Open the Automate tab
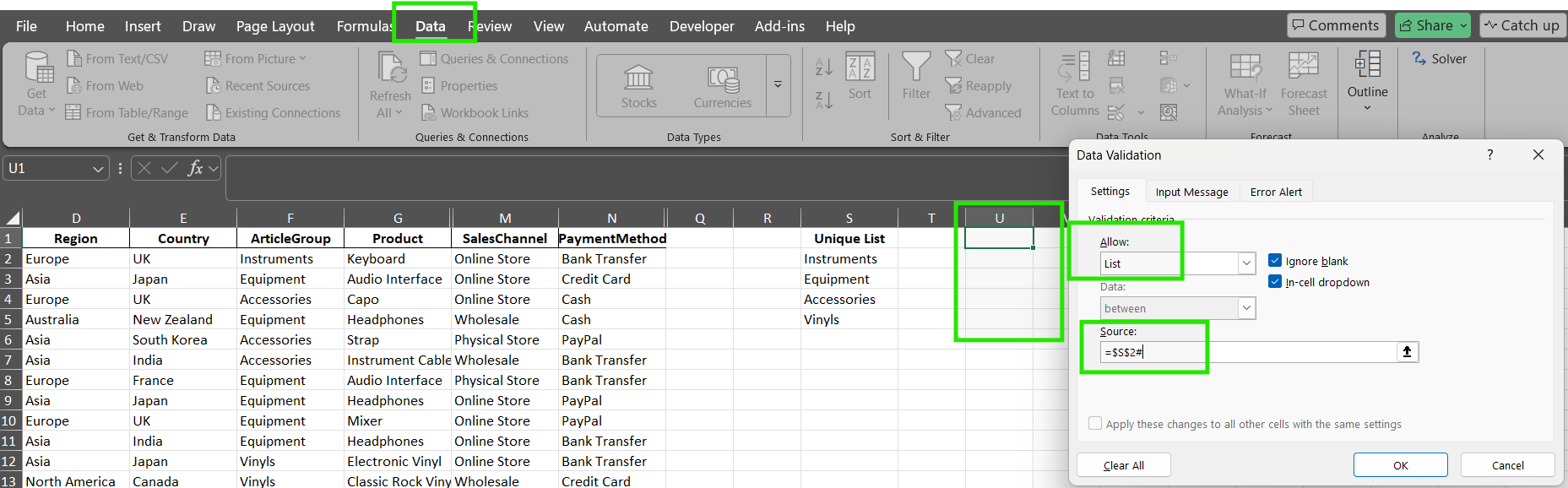Image resolution: width=1568 pixels, height=488 pixels. 616,26
